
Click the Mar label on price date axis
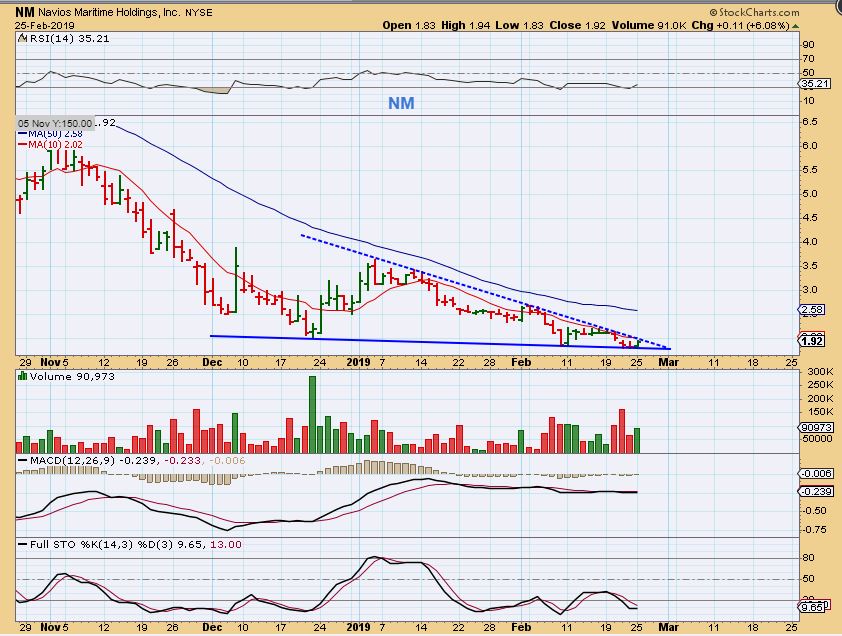point(669,363)
